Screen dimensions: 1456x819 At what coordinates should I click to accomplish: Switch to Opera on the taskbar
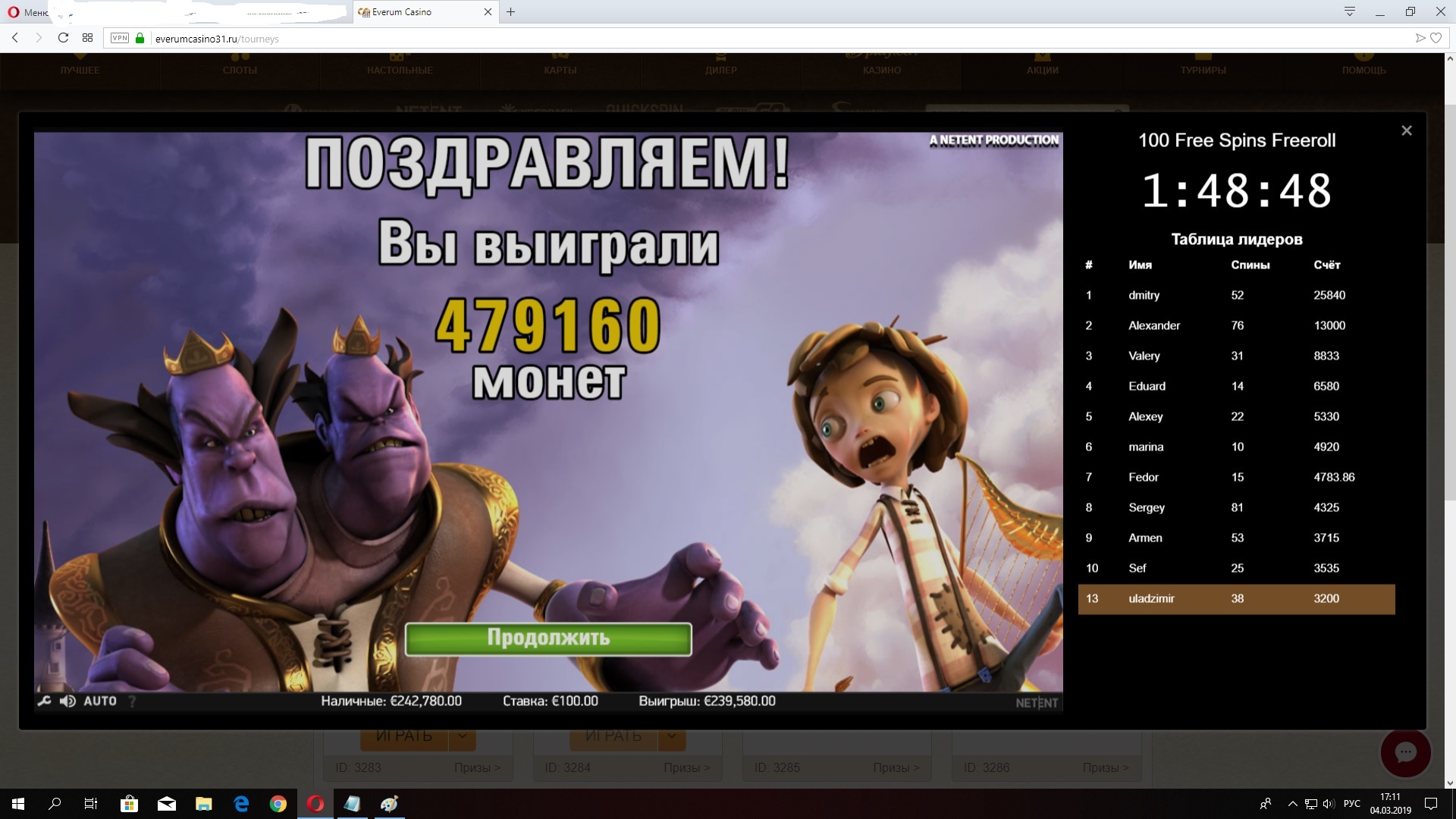tap(315, 804)
